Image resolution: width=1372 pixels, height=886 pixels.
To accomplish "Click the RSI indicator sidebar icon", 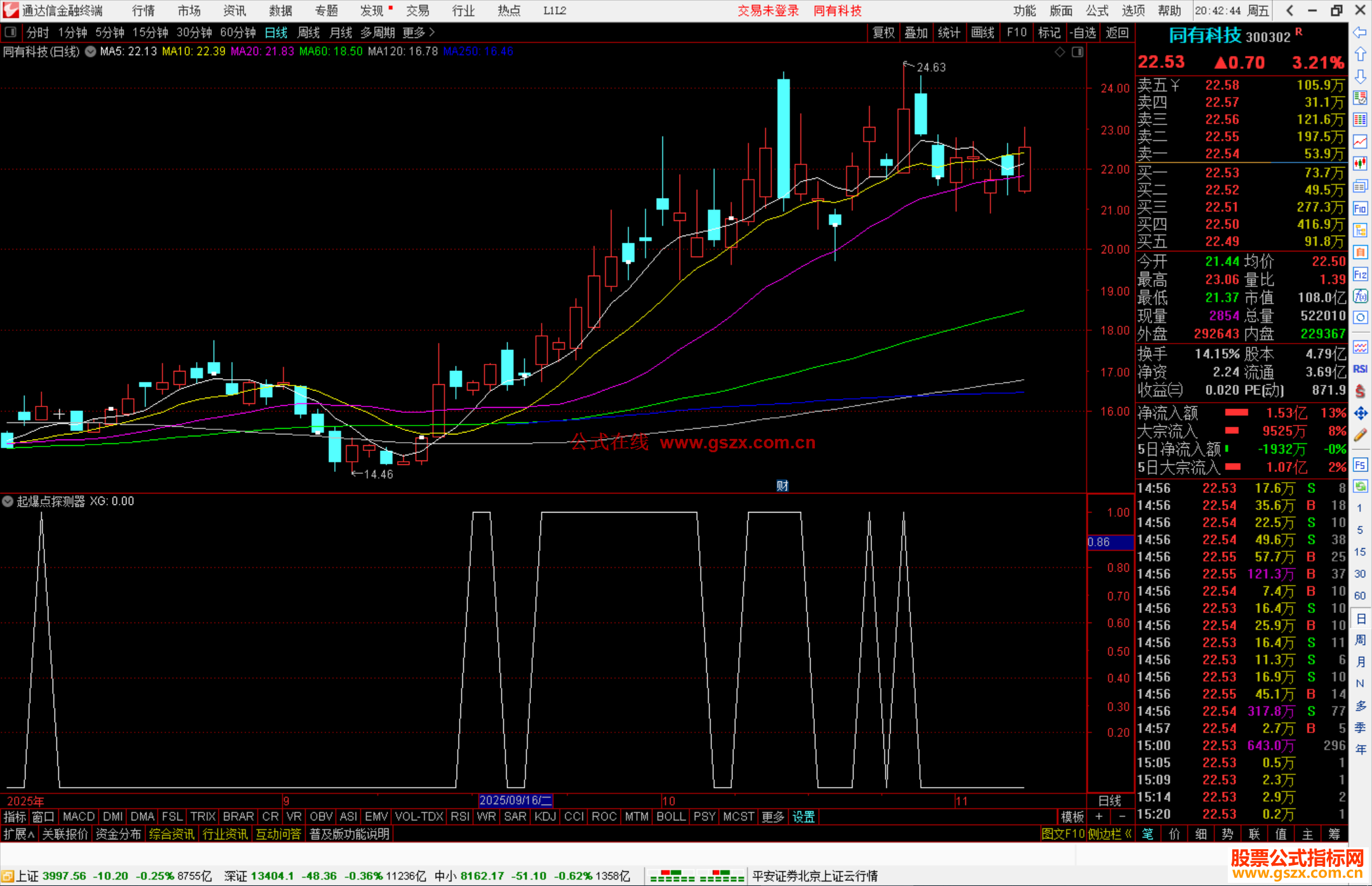I will [1360, 369].
